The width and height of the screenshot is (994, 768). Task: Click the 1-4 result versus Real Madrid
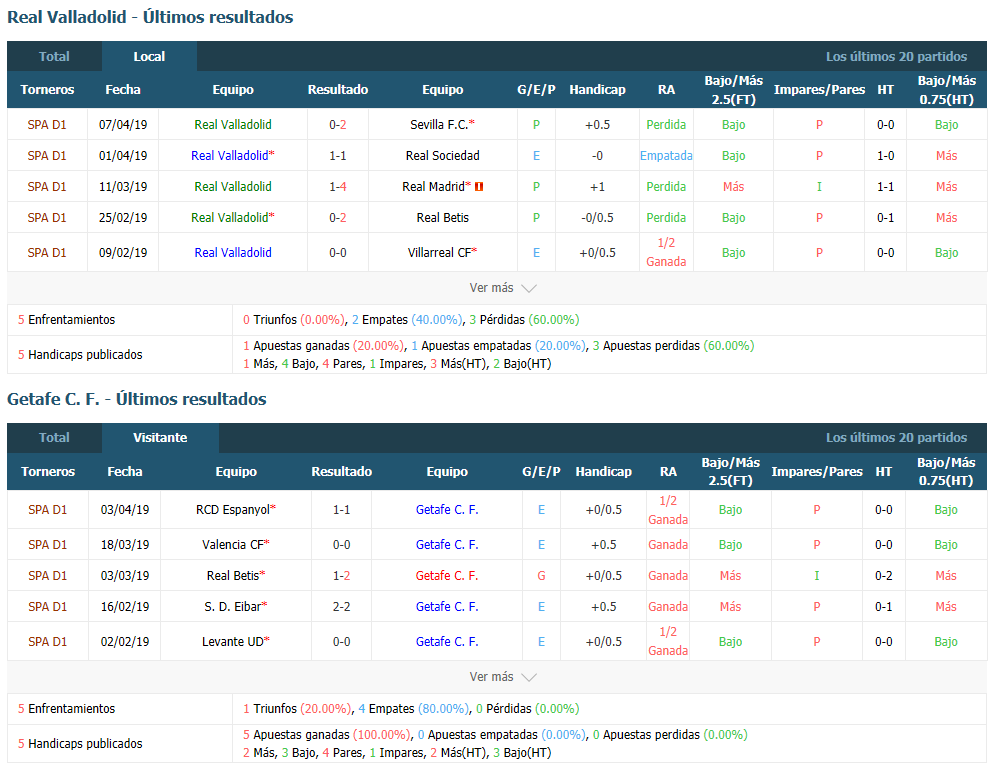click(338, 186)
